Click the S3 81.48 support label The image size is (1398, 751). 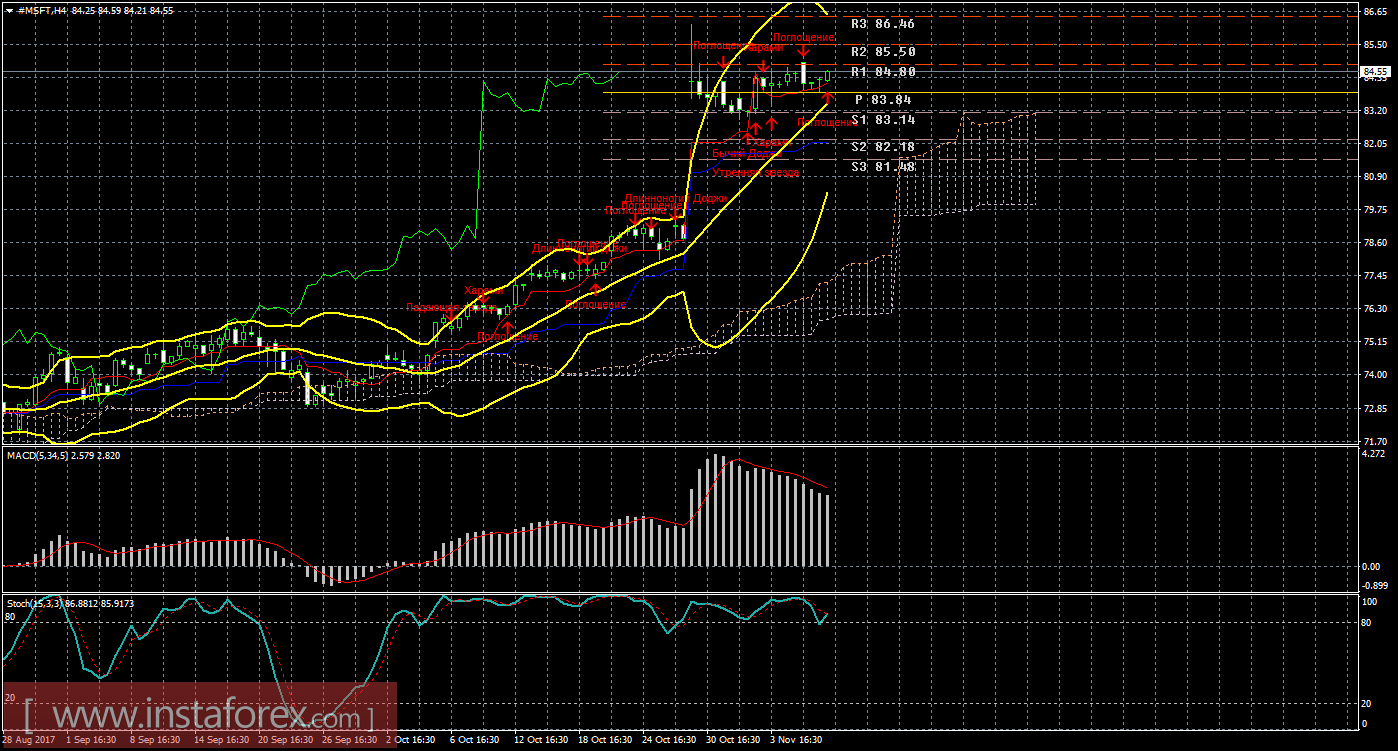coord(882,167)
